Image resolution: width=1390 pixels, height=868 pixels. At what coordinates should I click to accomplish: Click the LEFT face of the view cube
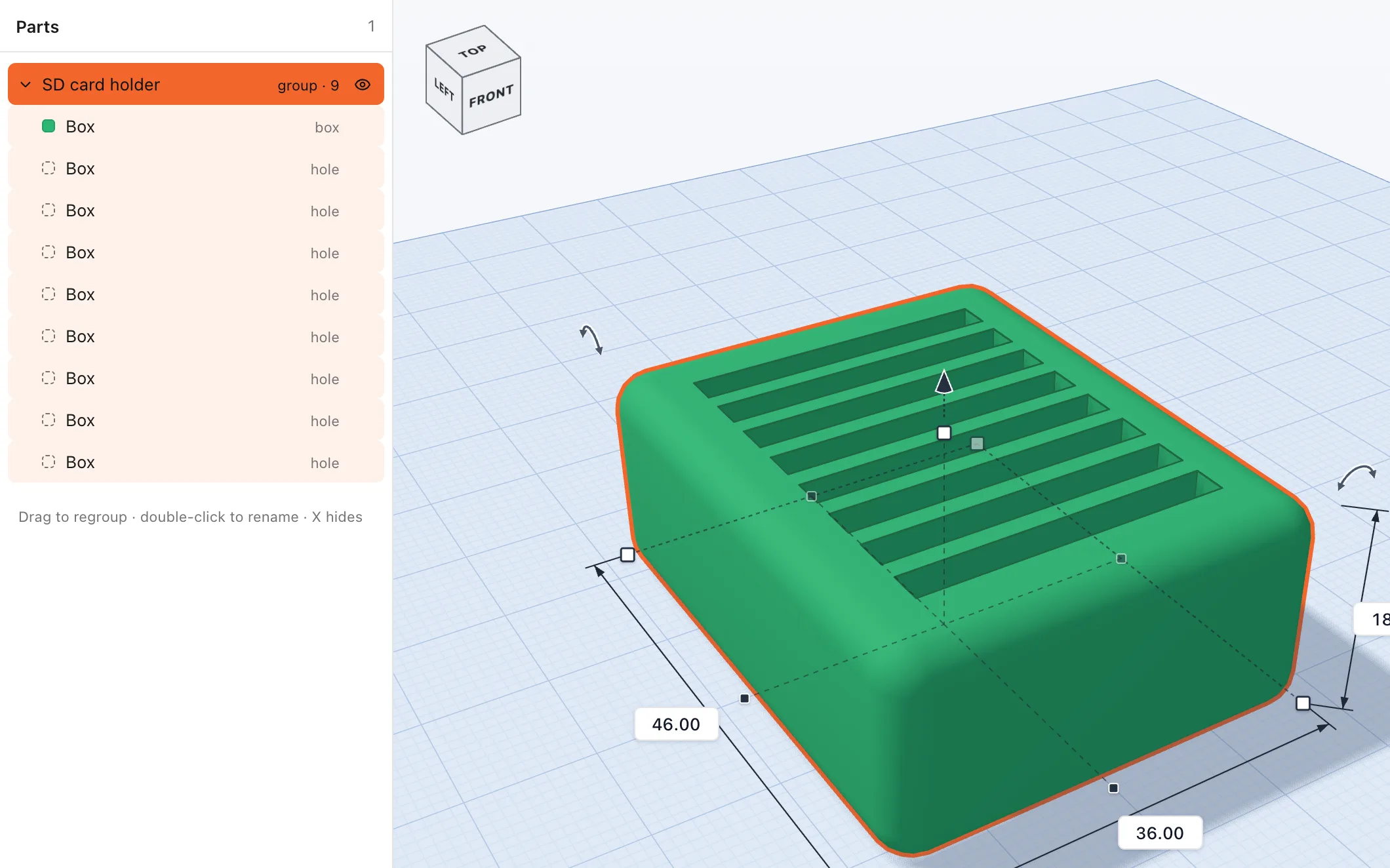point(444,89)
